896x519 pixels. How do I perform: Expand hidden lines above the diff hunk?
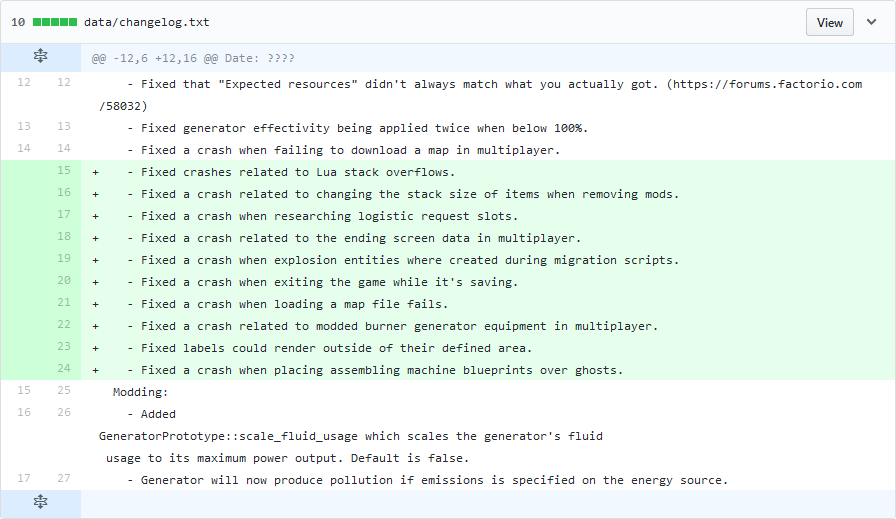pyautogui.click(x=41, y=56)
